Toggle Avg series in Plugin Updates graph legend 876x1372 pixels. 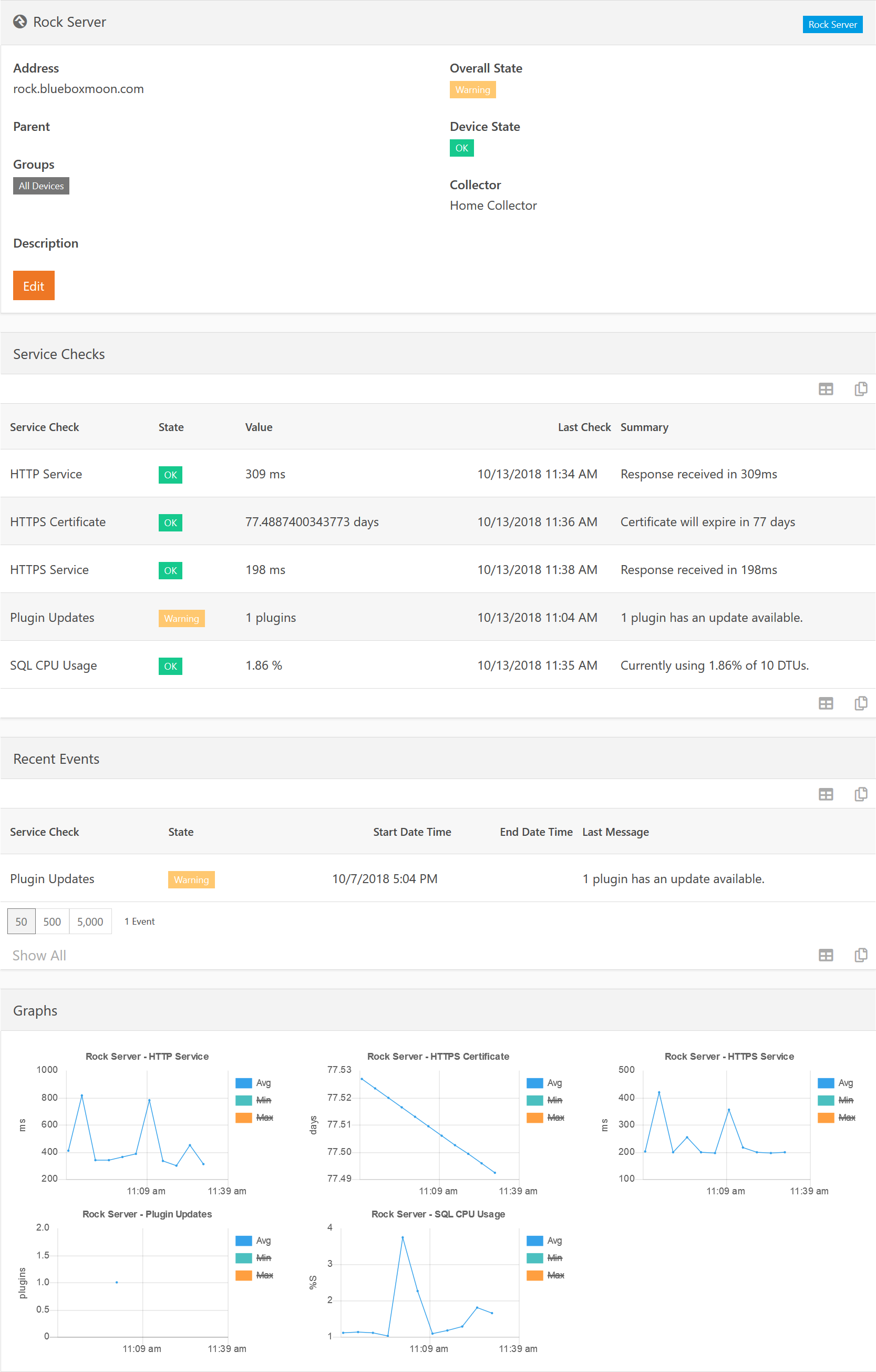[253, 1241]
